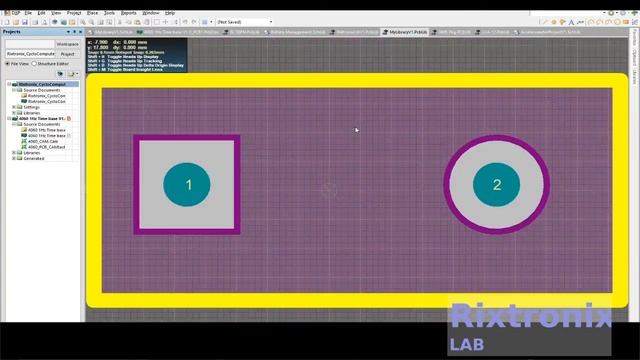Click the Paste clipboard toolbar icon
The height and width of the screenshot is (360, 640).
138,22
